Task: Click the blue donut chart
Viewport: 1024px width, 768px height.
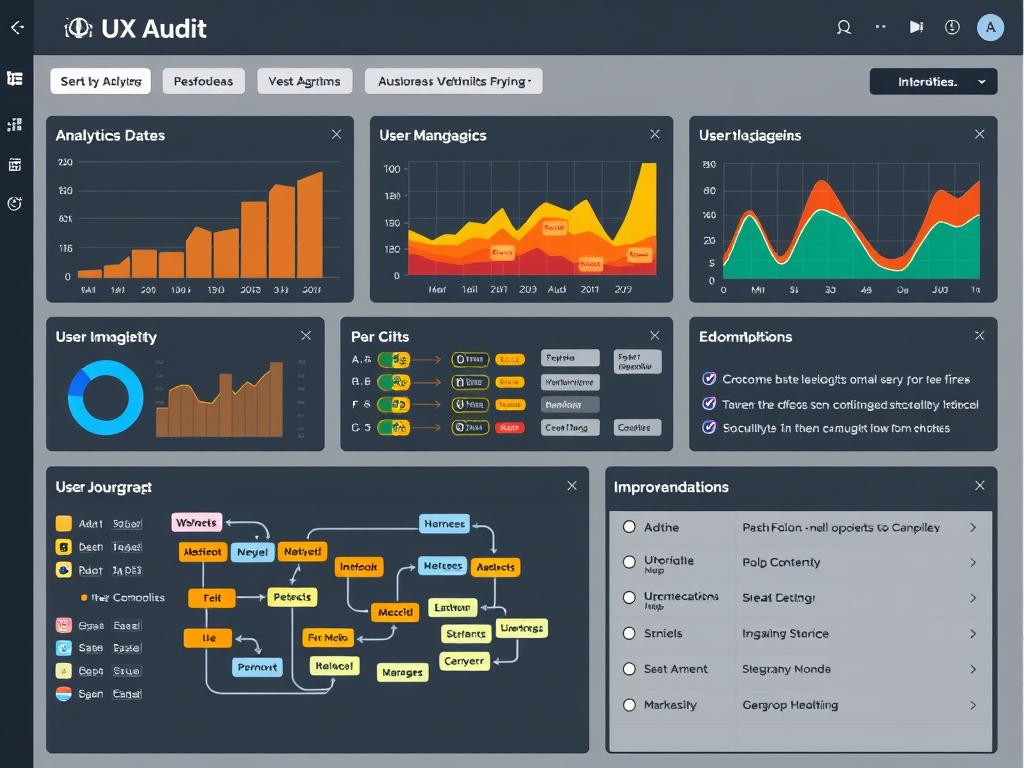Action: [105, 398]
